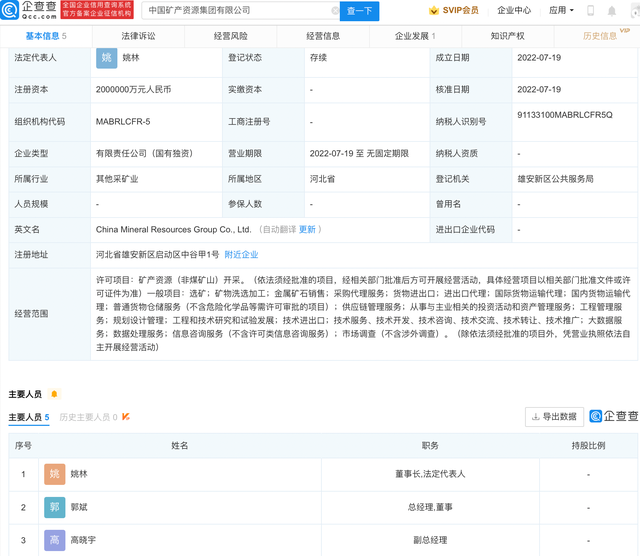Switch to 知识产权 tab
The height and width of the screenshot is (556, 640).
(507, 36)
